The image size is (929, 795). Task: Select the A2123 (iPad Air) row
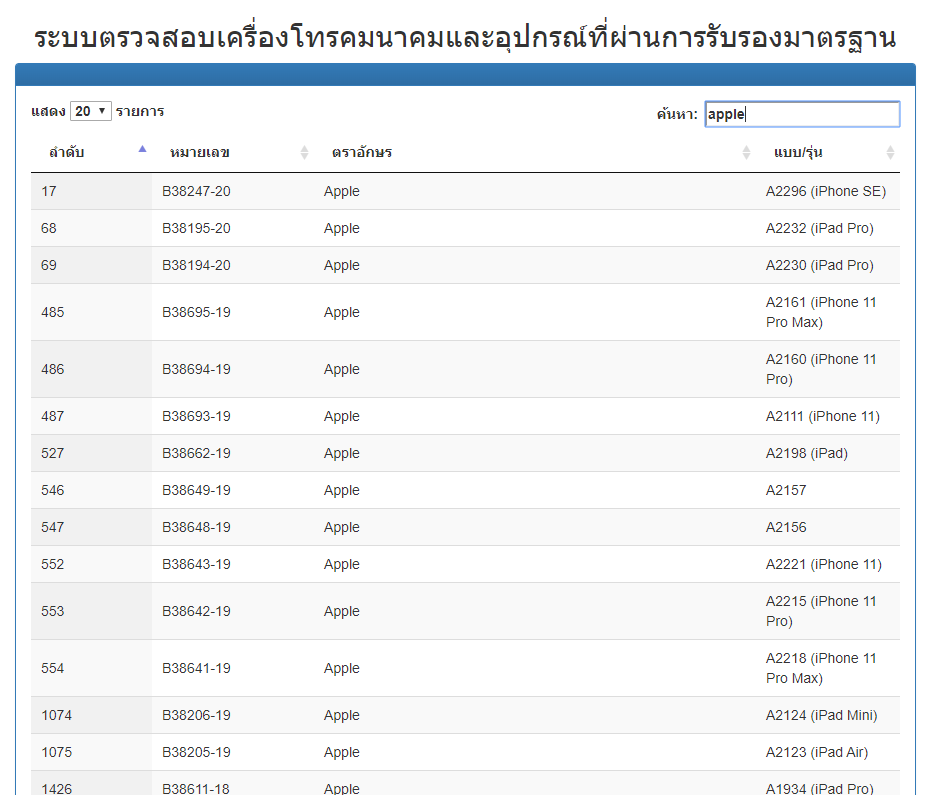[x=817, y=752]
